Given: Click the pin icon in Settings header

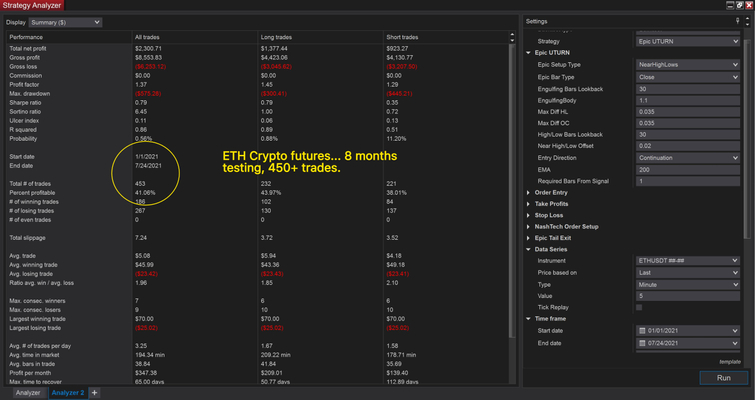Looking at the screenshot, I should 737,21.
